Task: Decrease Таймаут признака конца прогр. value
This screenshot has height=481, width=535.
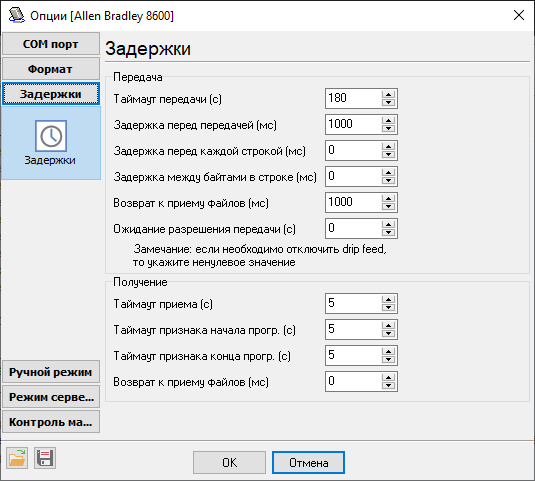Action: (388, 359)
